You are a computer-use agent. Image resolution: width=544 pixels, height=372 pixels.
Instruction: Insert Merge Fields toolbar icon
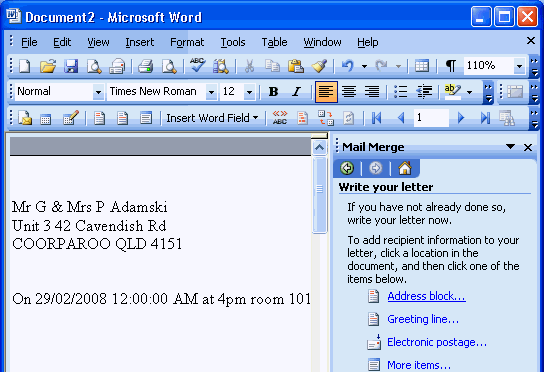coord(146,118)
